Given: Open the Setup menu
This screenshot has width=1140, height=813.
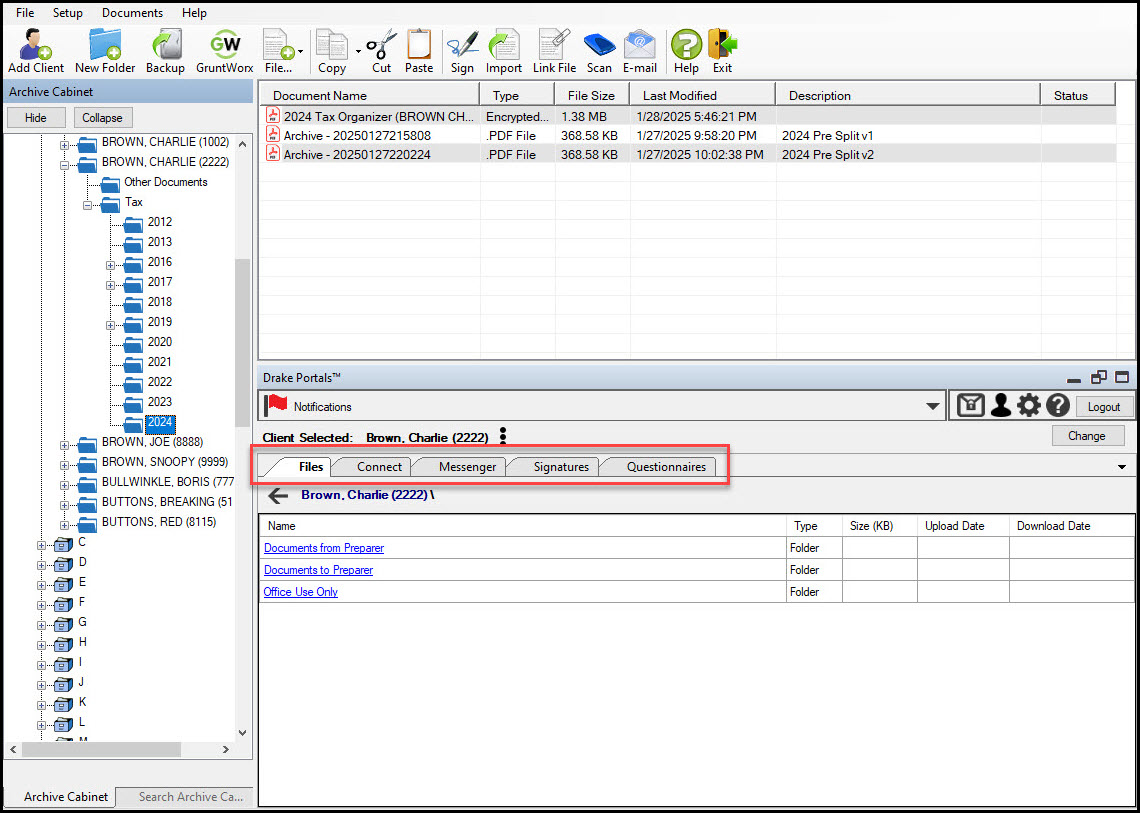Looking at the screenshot, I should click(x=68, y=13).
